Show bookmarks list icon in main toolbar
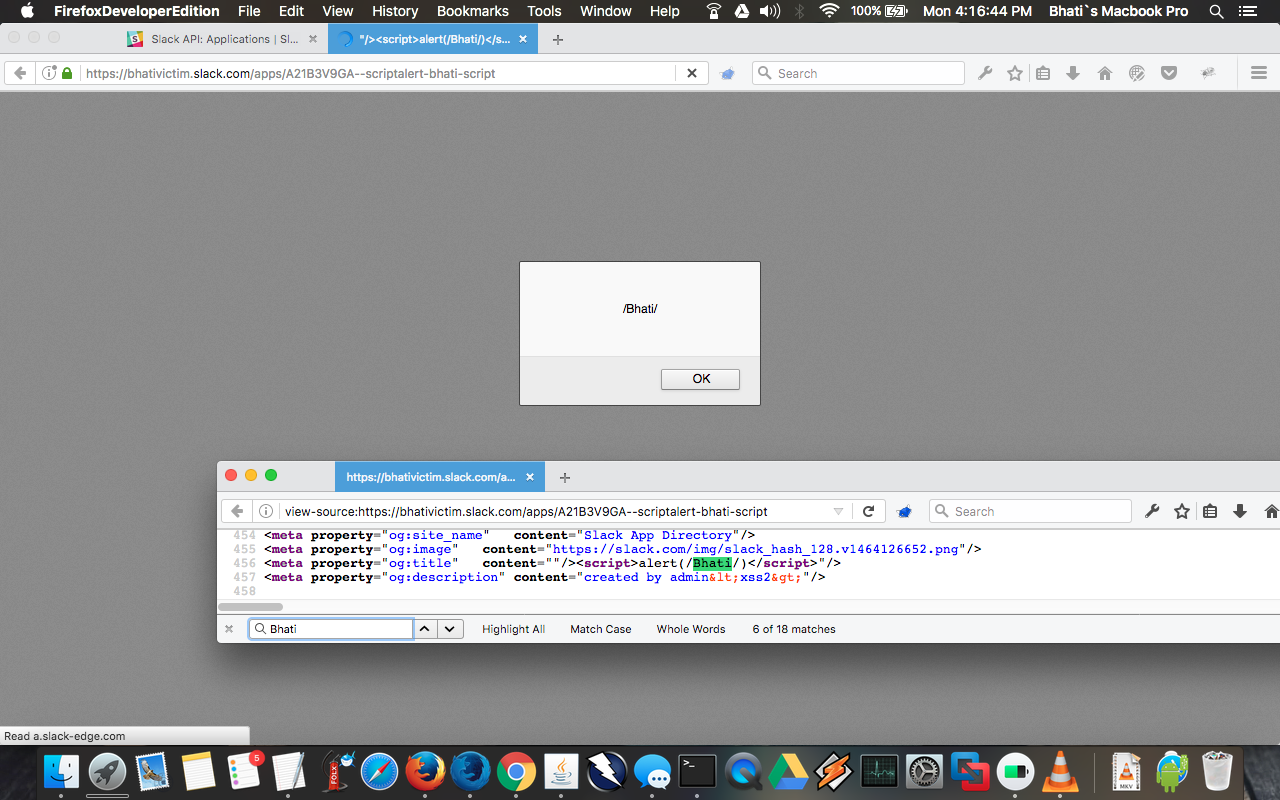Image resolution: width=1280 pixels, height=800 pixels. [x=1043, y=73]
